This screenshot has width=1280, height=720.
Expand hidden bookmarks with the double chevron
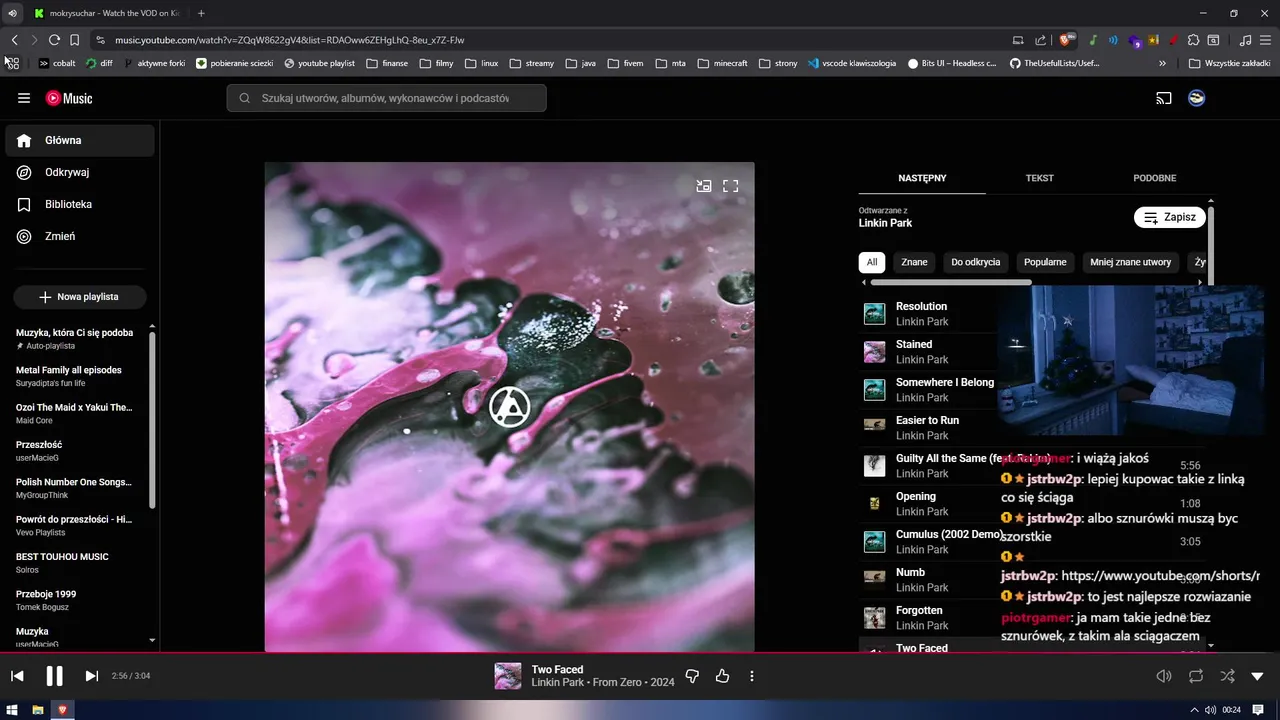[x=1162, y=63]
